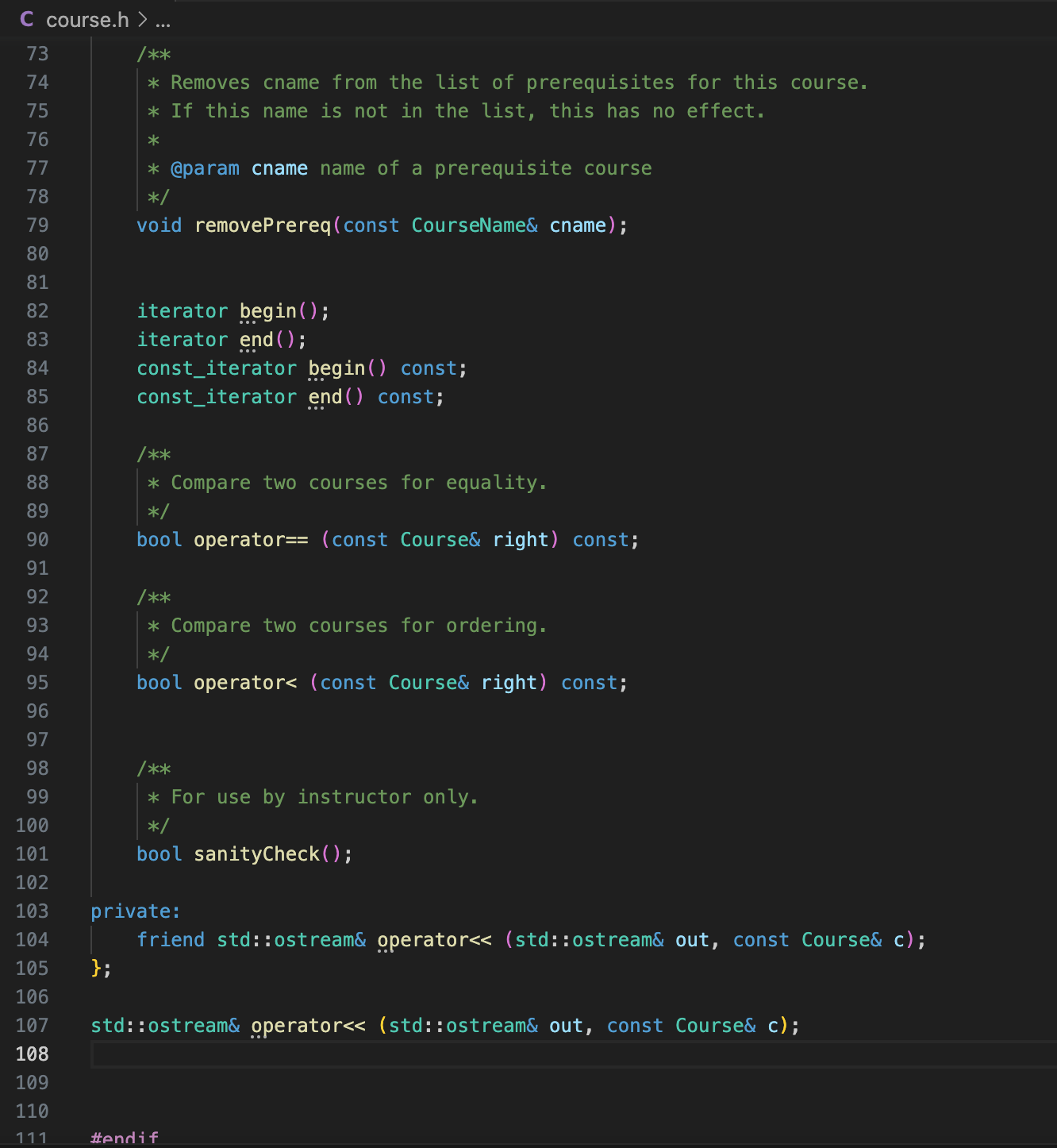Click the CourseName& parameter type on line 79
Image resolution: width=1057 pixels, height=1148 pixels.
click(x=473, y=225)
